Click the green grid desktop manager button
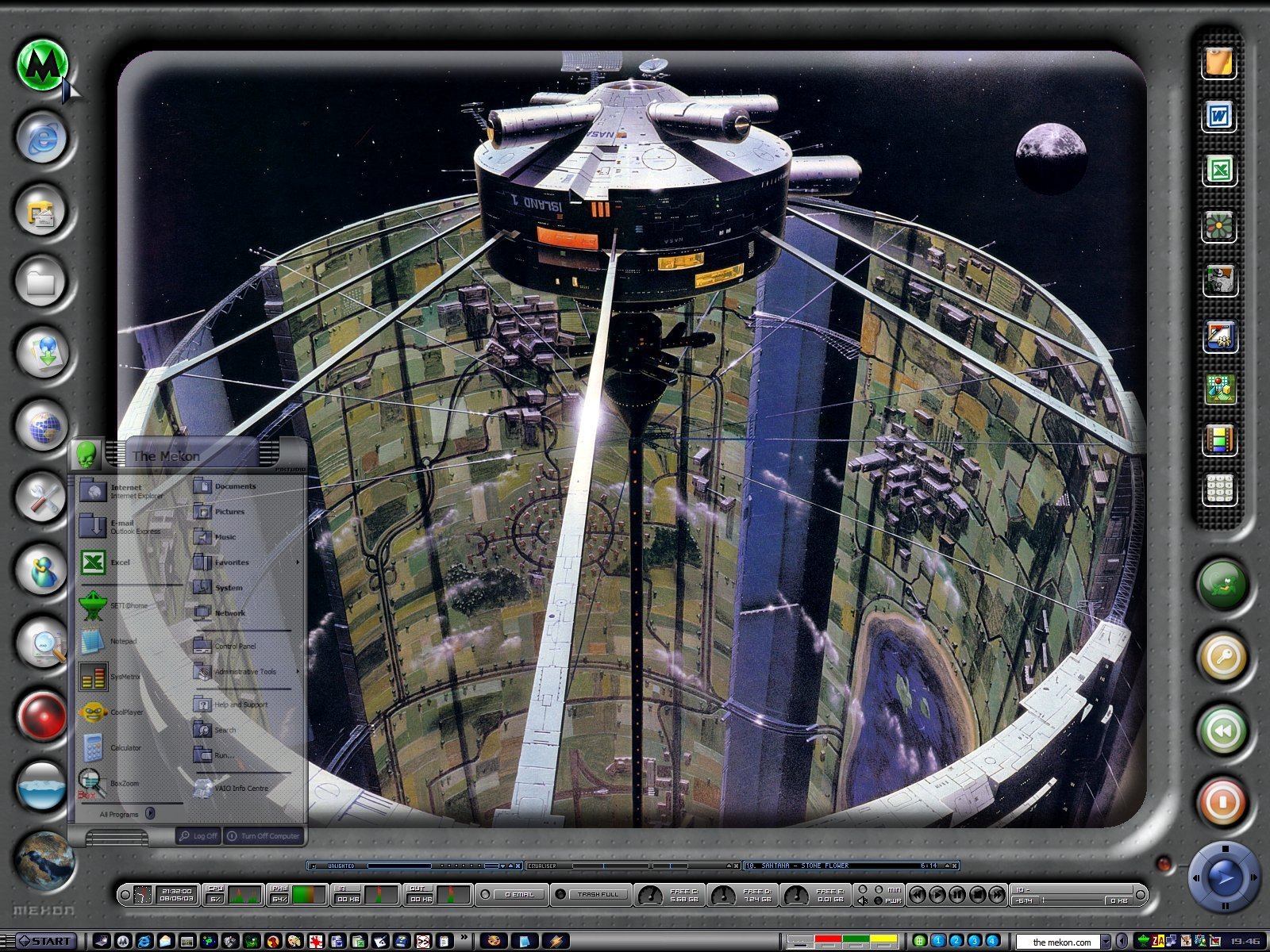 [x=919, y=941]
